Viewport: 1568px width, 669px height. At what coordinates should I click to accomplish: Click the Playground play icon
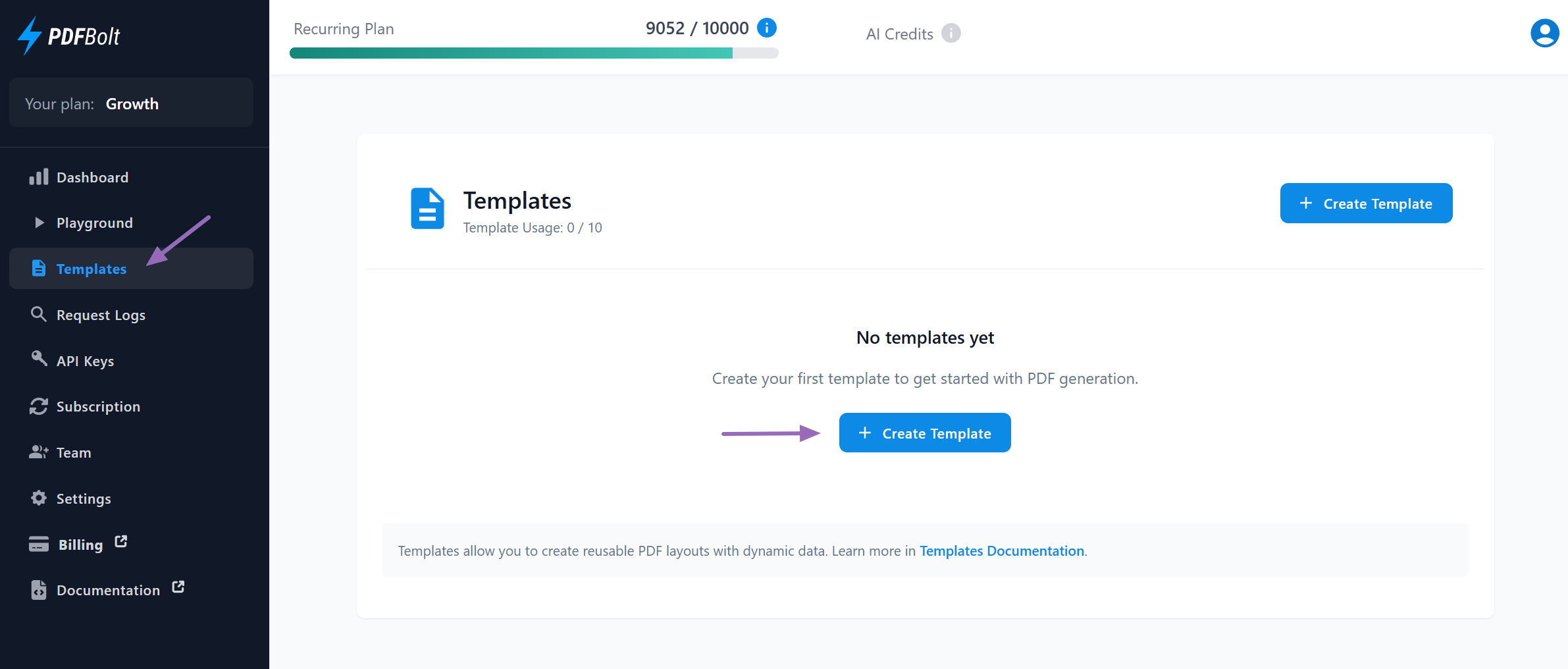[39, 223]
